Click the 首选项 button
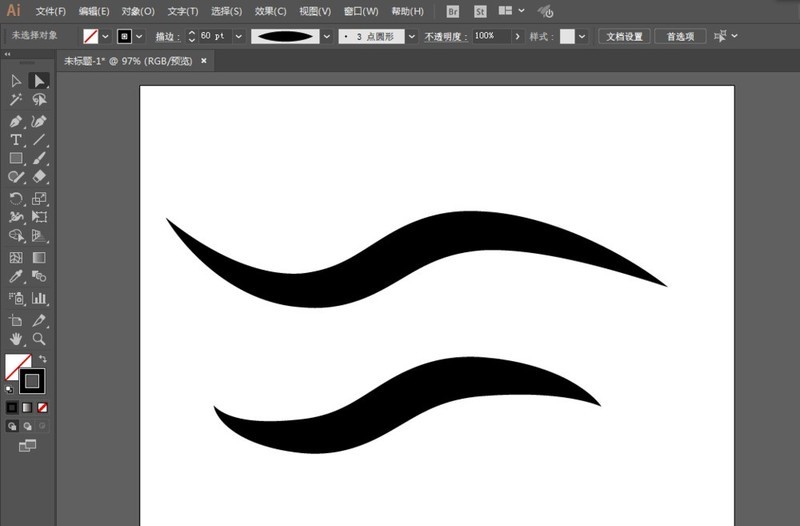 pyautogui.click(x=680, y=36)
